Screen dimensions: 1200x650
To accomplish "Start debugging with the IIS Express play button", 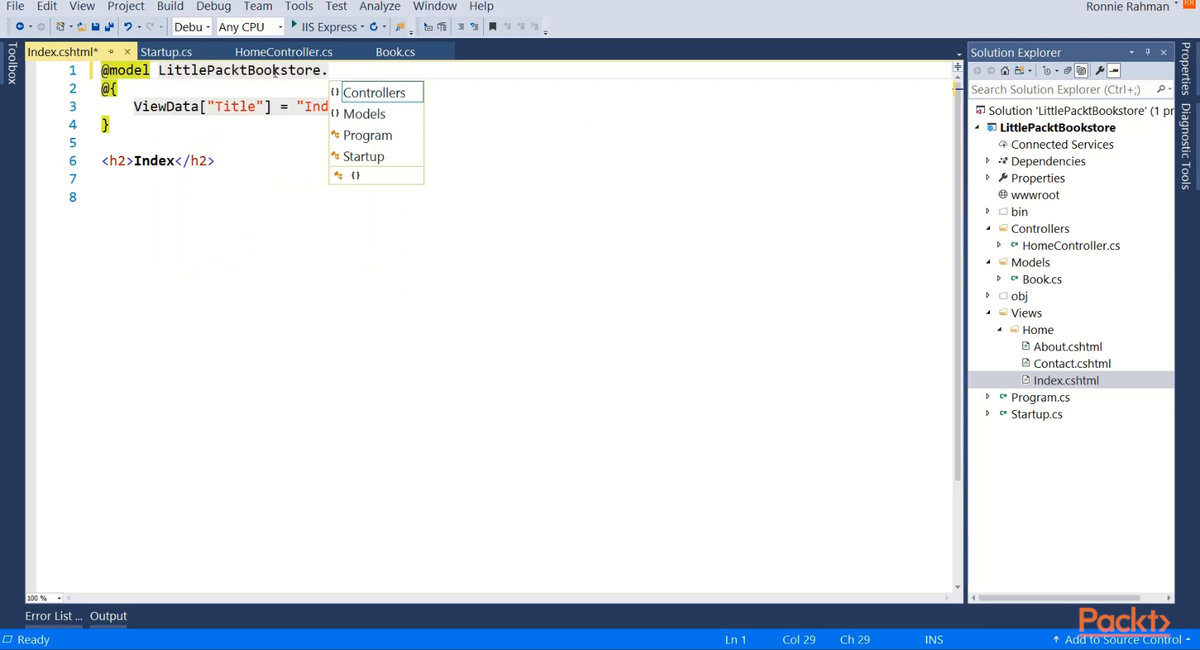I will tap(293, 25).
